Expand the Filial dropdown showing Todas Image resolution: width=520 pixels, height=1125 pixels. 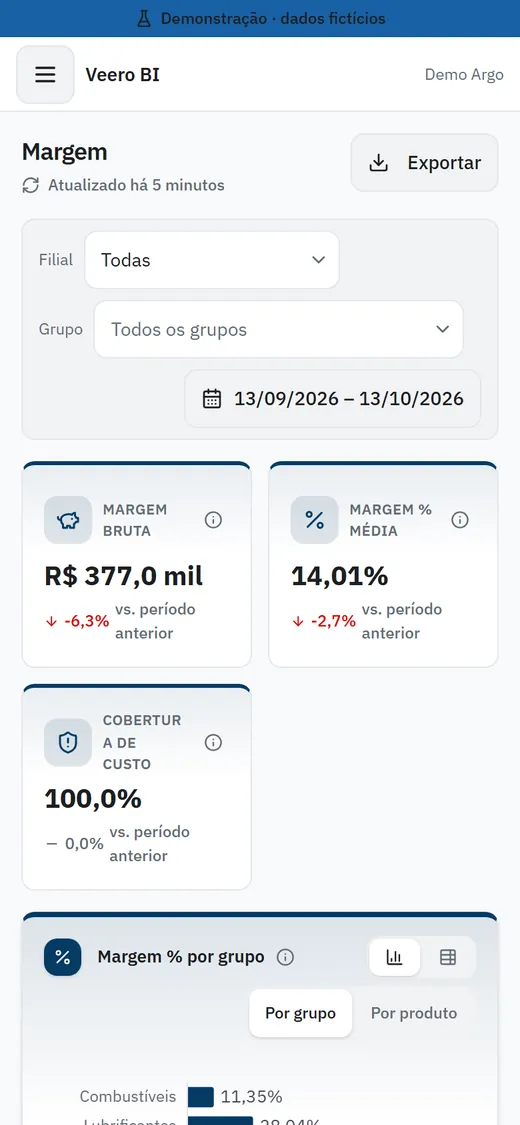(x=212, y=260)
